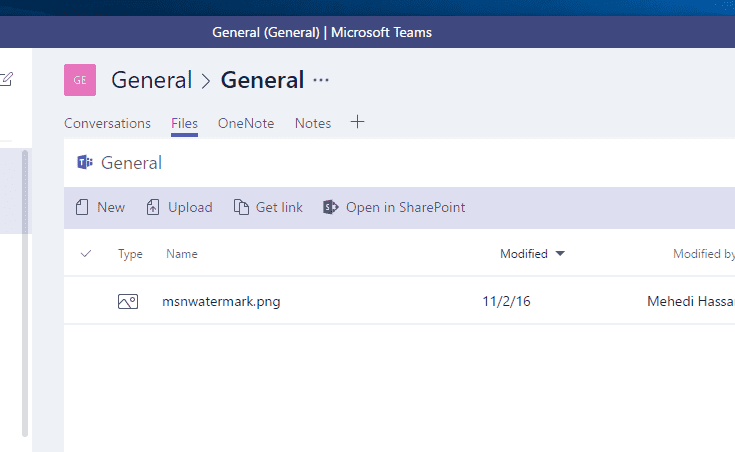Click the image file type icon
This screenshot has height=452, width=735.
[x=127, y=300]
